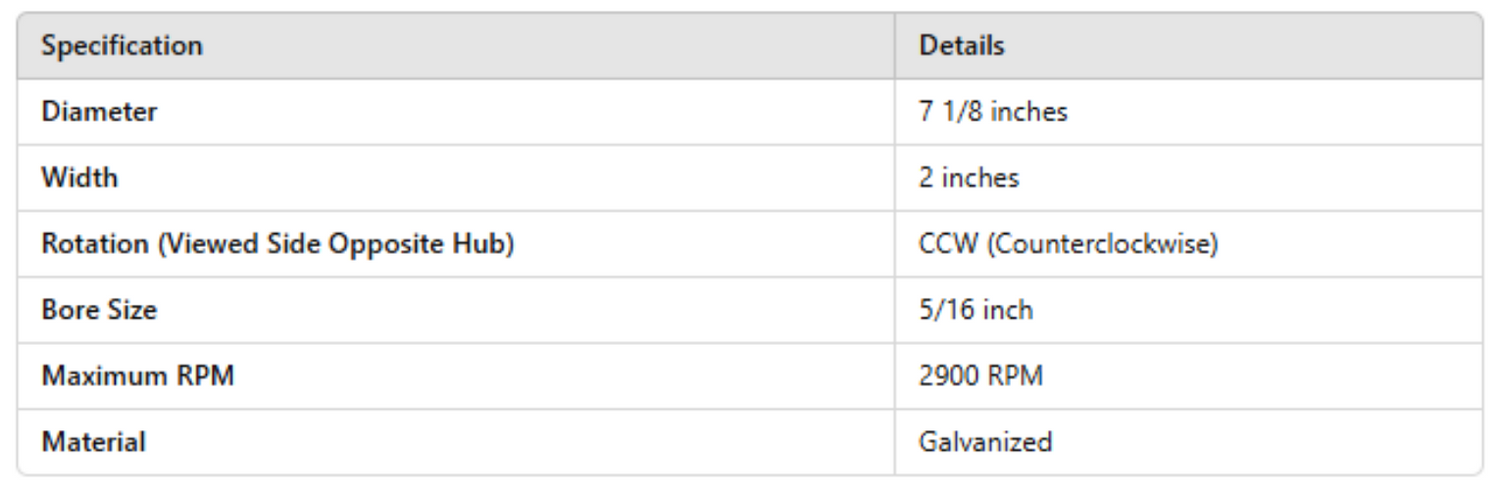Screen dimensions: 1500x490
Task: Click the 5/16 inch value
Action: click(975, 310)
